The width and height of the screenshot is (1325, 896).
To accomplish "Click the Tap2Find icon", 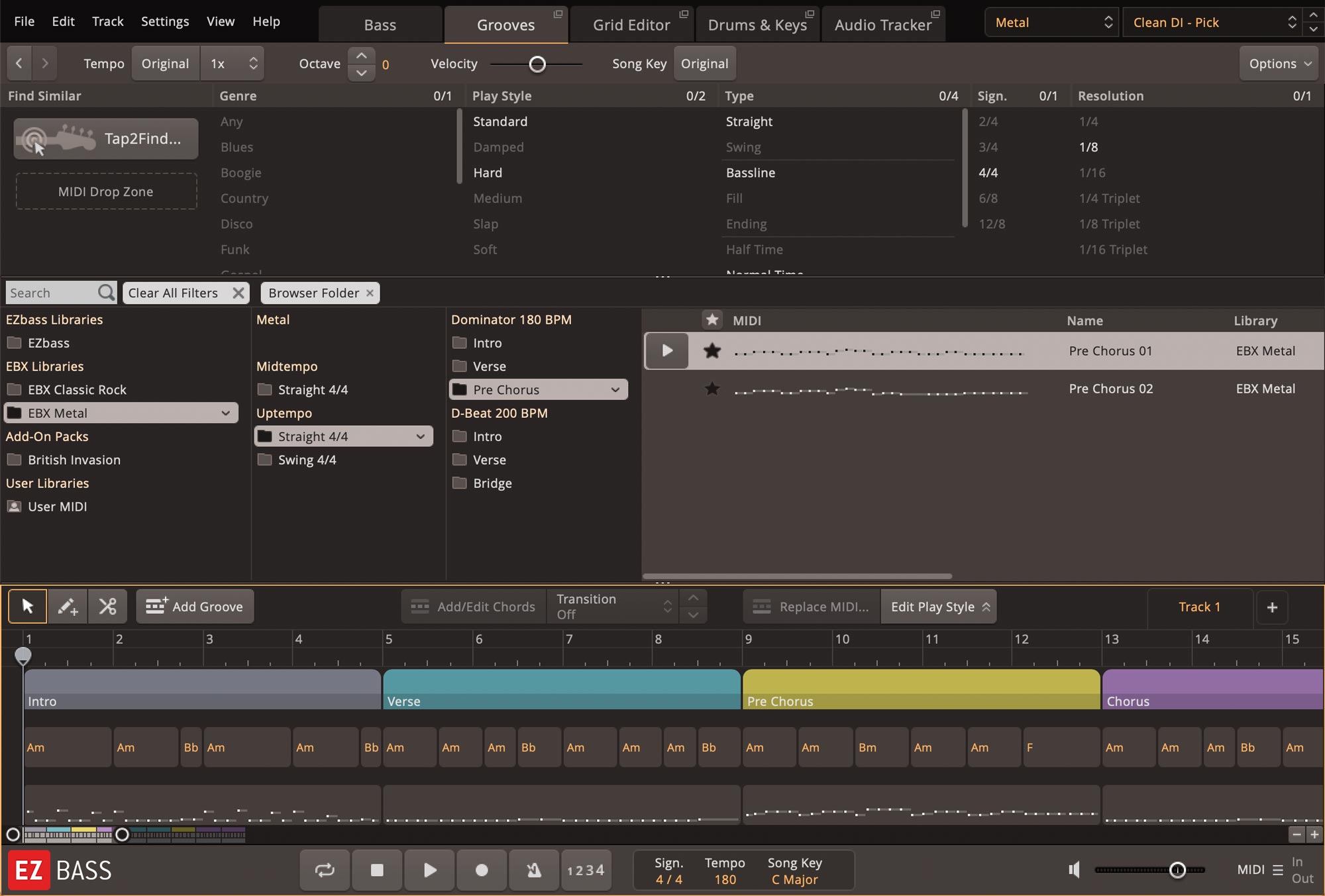I will [58, 138].
